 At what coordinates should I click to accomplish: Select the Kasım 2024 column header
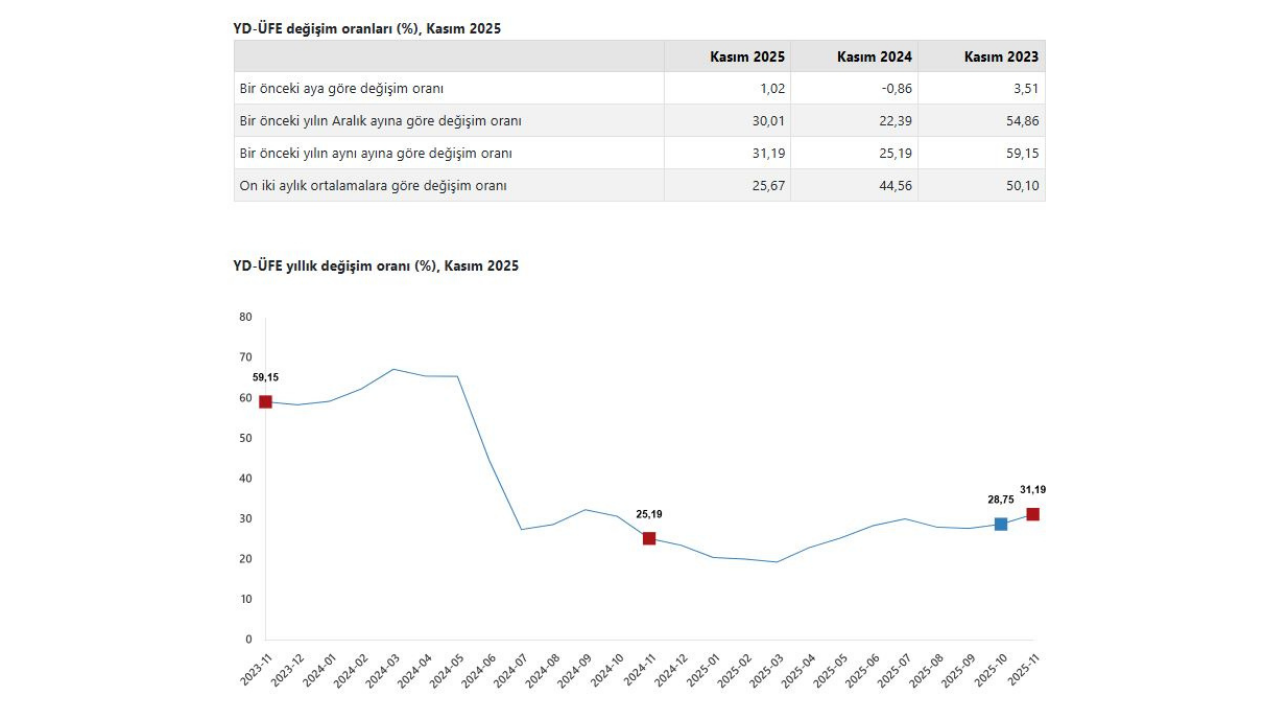(x=874, y=57)
